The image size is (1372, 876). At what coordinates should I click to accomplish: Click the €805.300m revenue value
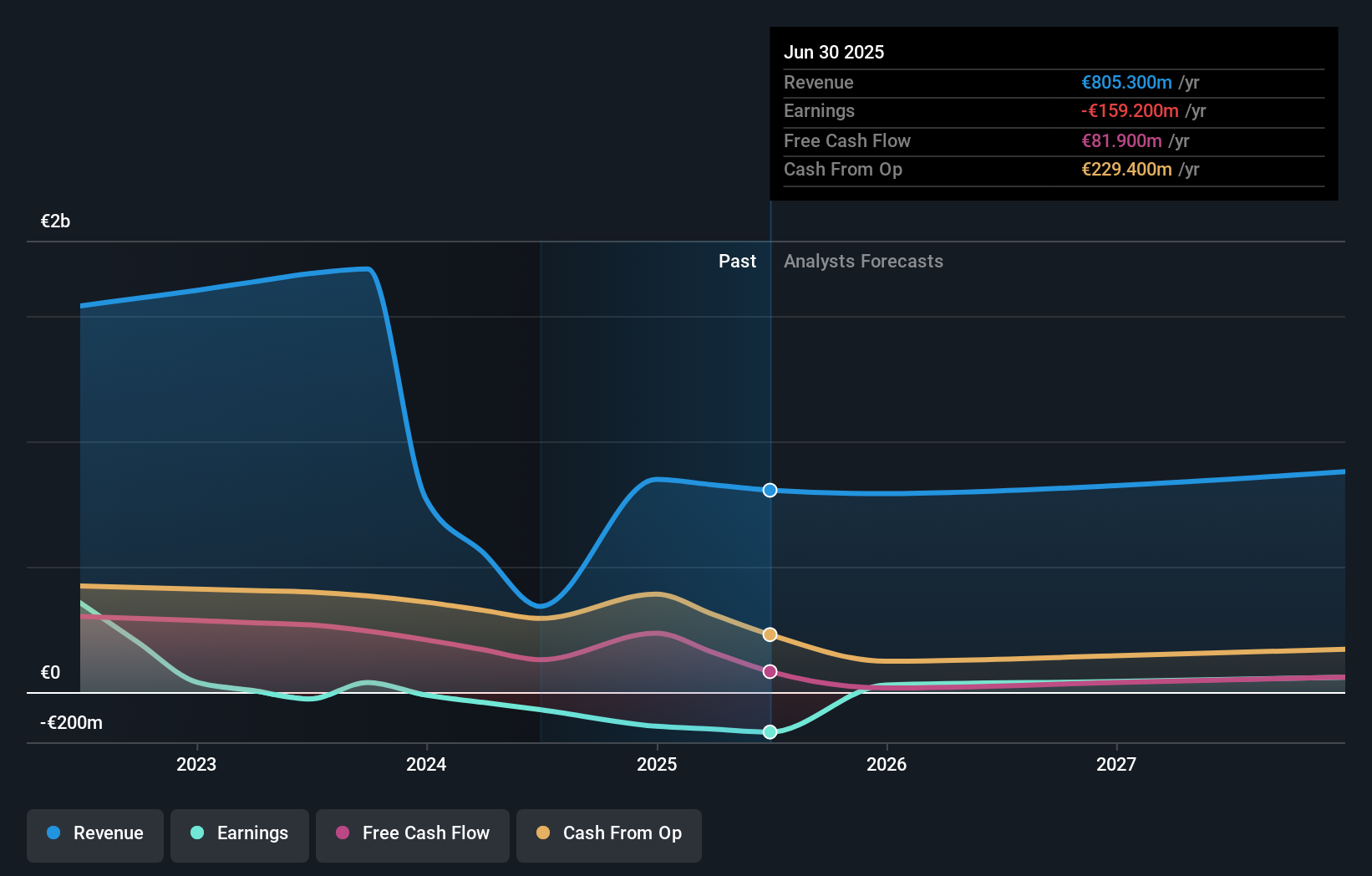point(1126,82)
